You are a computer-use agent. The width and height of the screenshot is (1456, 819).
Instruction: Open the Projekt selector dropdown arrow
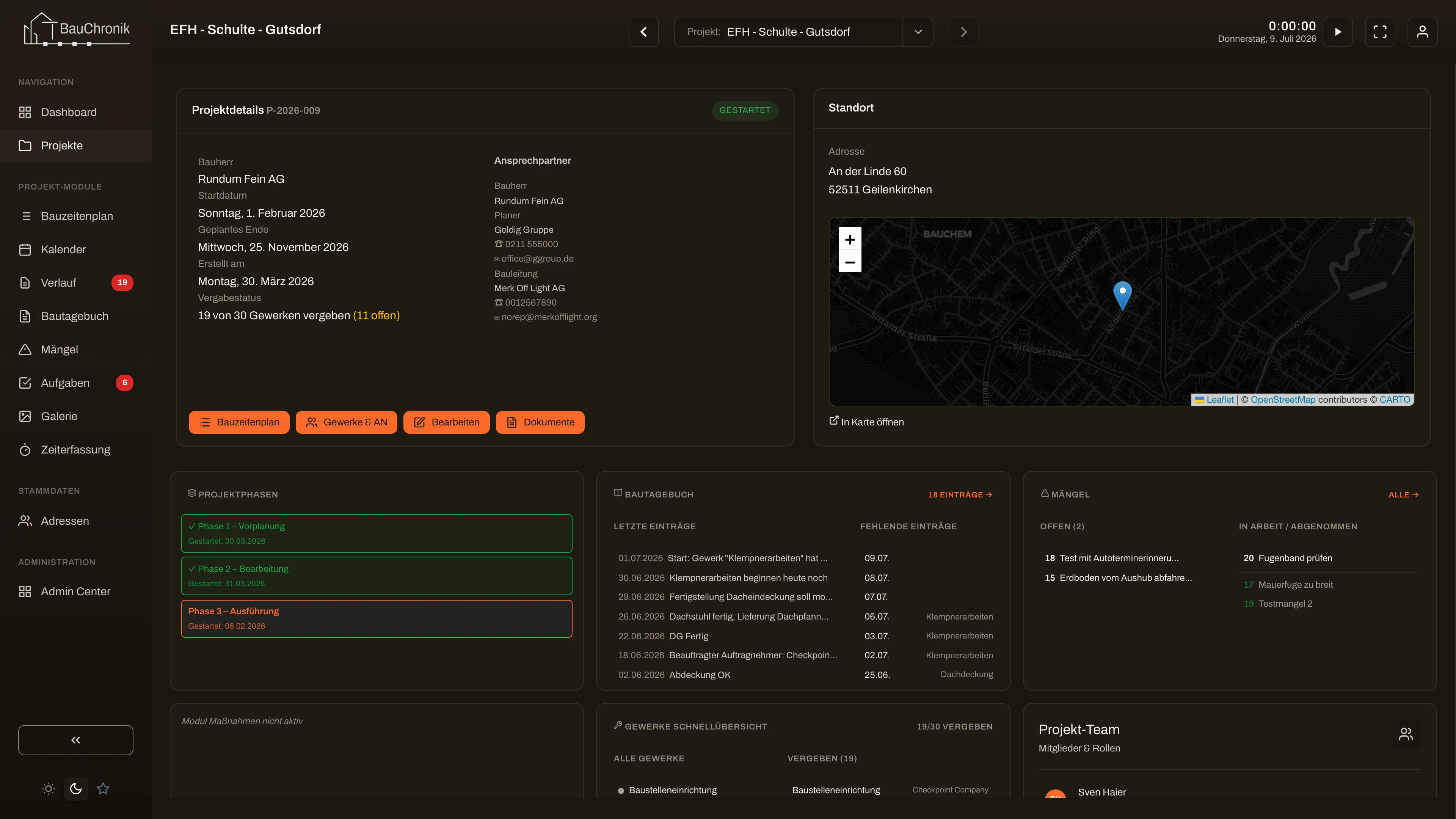pyautogui.click(x=918, y=31)
